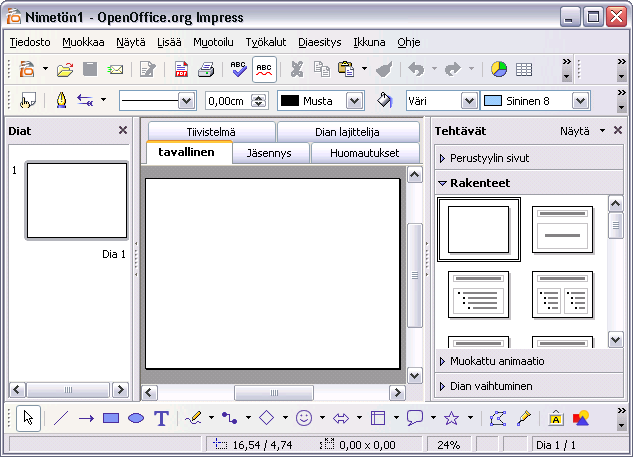Paste from clipboard icon
633x457 pixels.
346,69
